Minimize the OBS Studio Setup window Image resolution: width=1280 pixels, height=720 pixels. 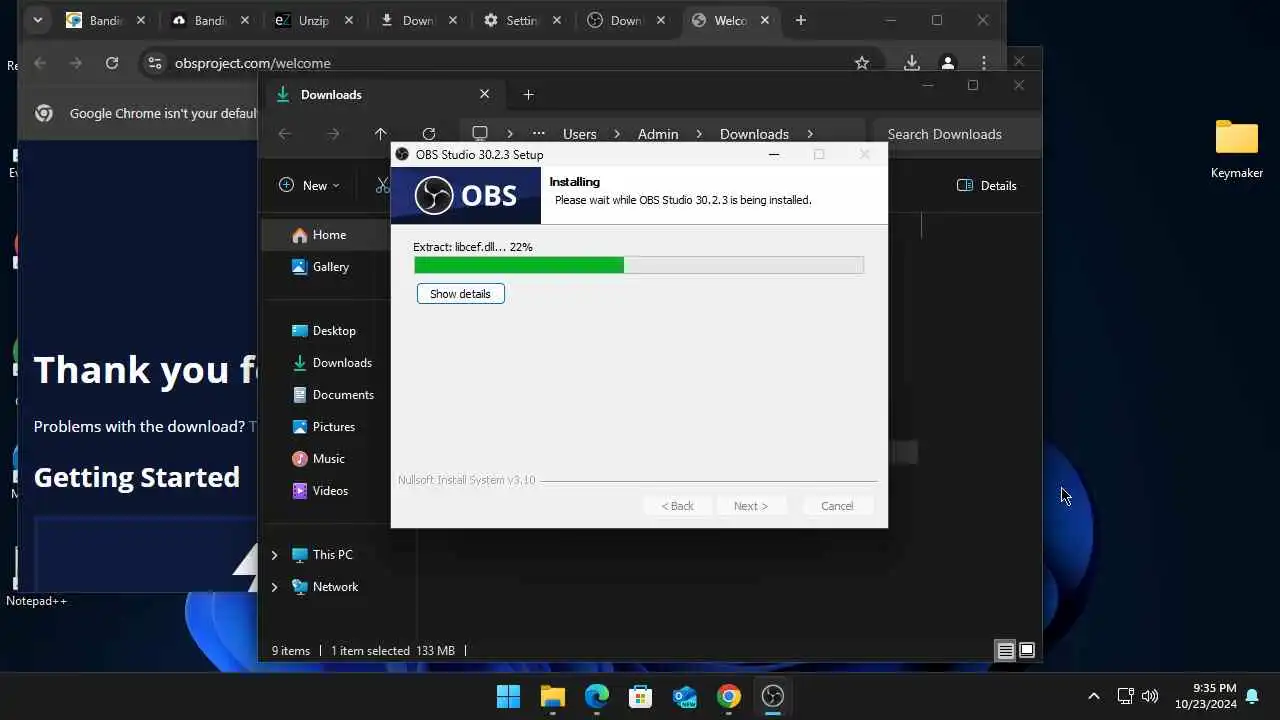tap(773, 154)
